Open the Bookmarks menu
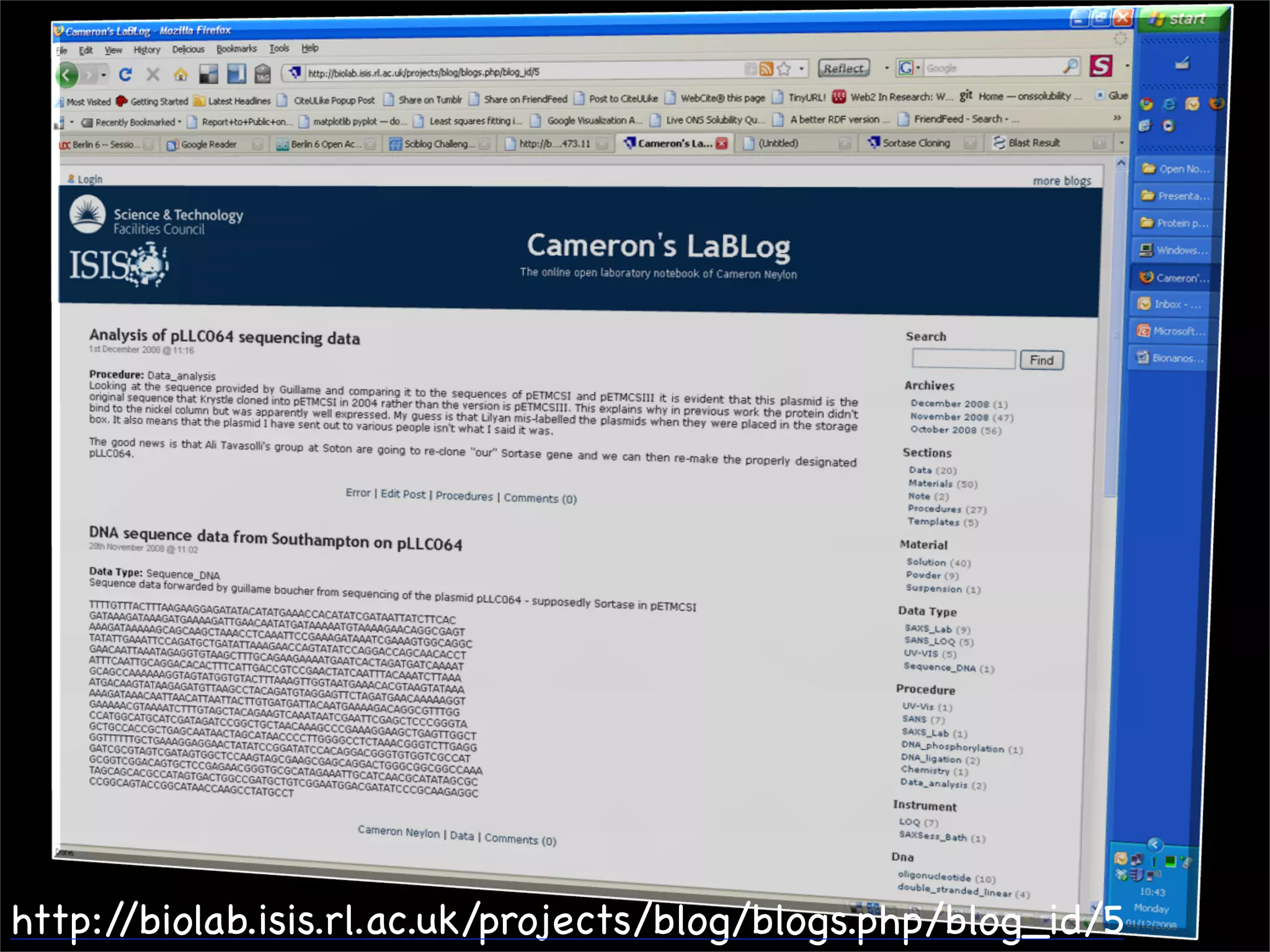Image resolution: width=1270 pixels, height=952 pixels. point(236,48)
